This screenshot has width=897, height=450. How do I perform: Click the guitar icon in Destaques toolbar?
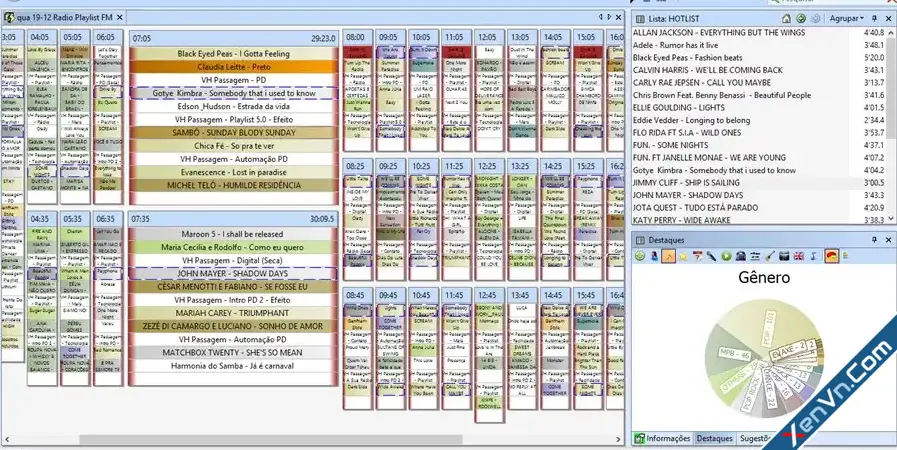[x=769, y=256]
